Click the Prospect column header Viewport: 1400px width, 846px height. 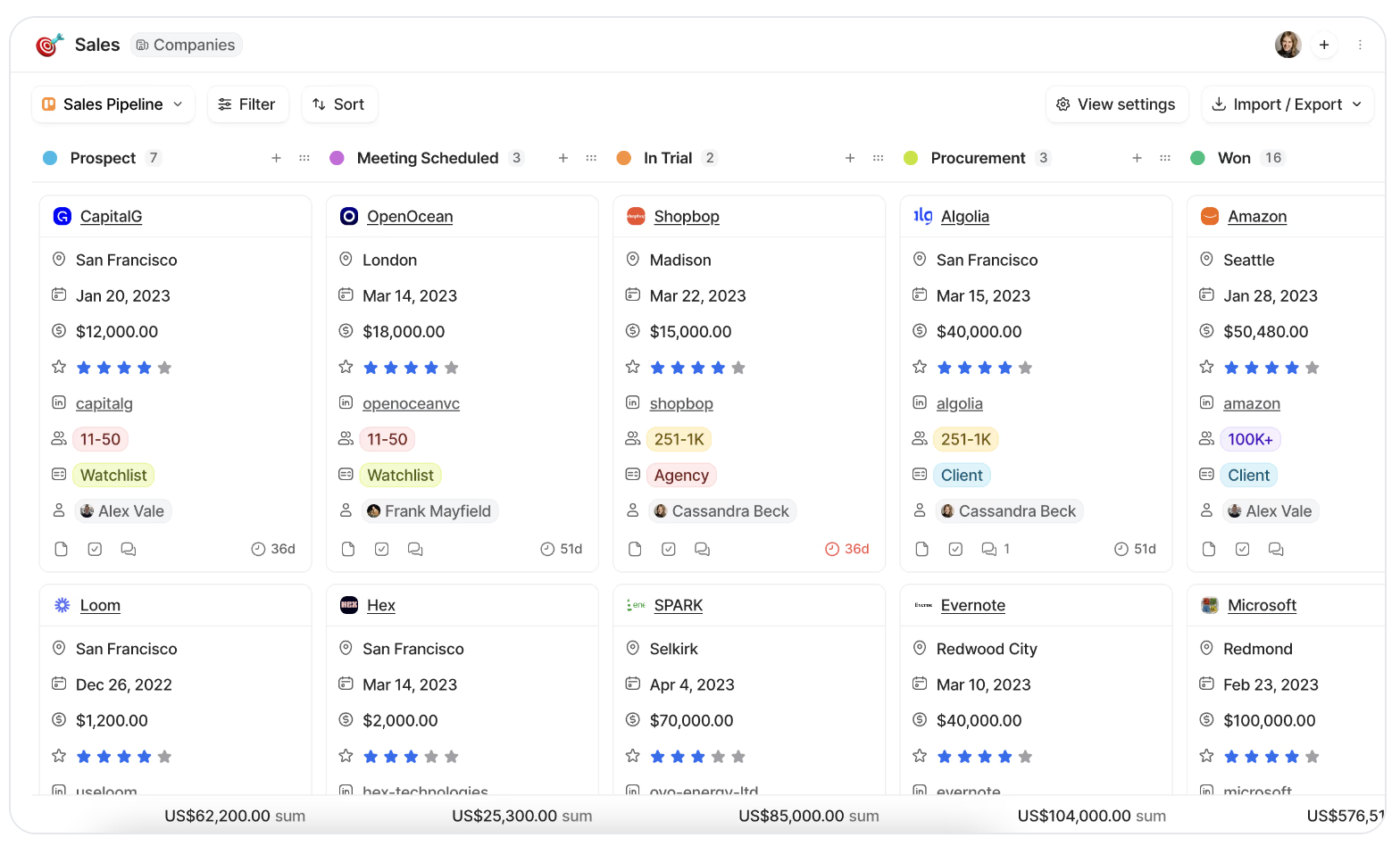[103, 158]
